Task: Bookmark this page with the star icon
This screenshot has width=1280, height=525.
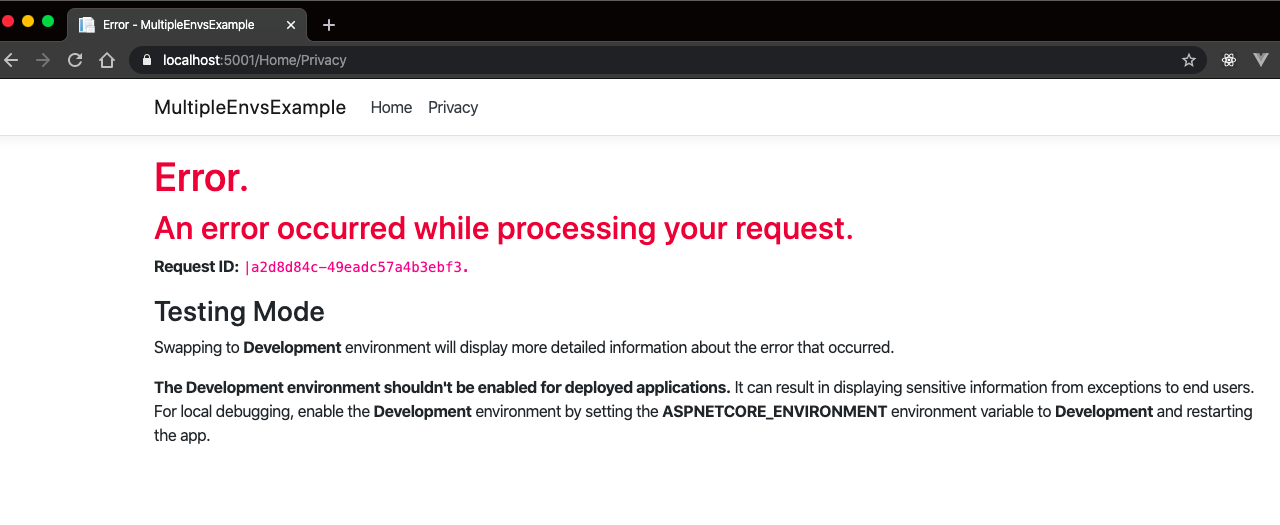Action: pyautogui.click(x=1189, y=60)
